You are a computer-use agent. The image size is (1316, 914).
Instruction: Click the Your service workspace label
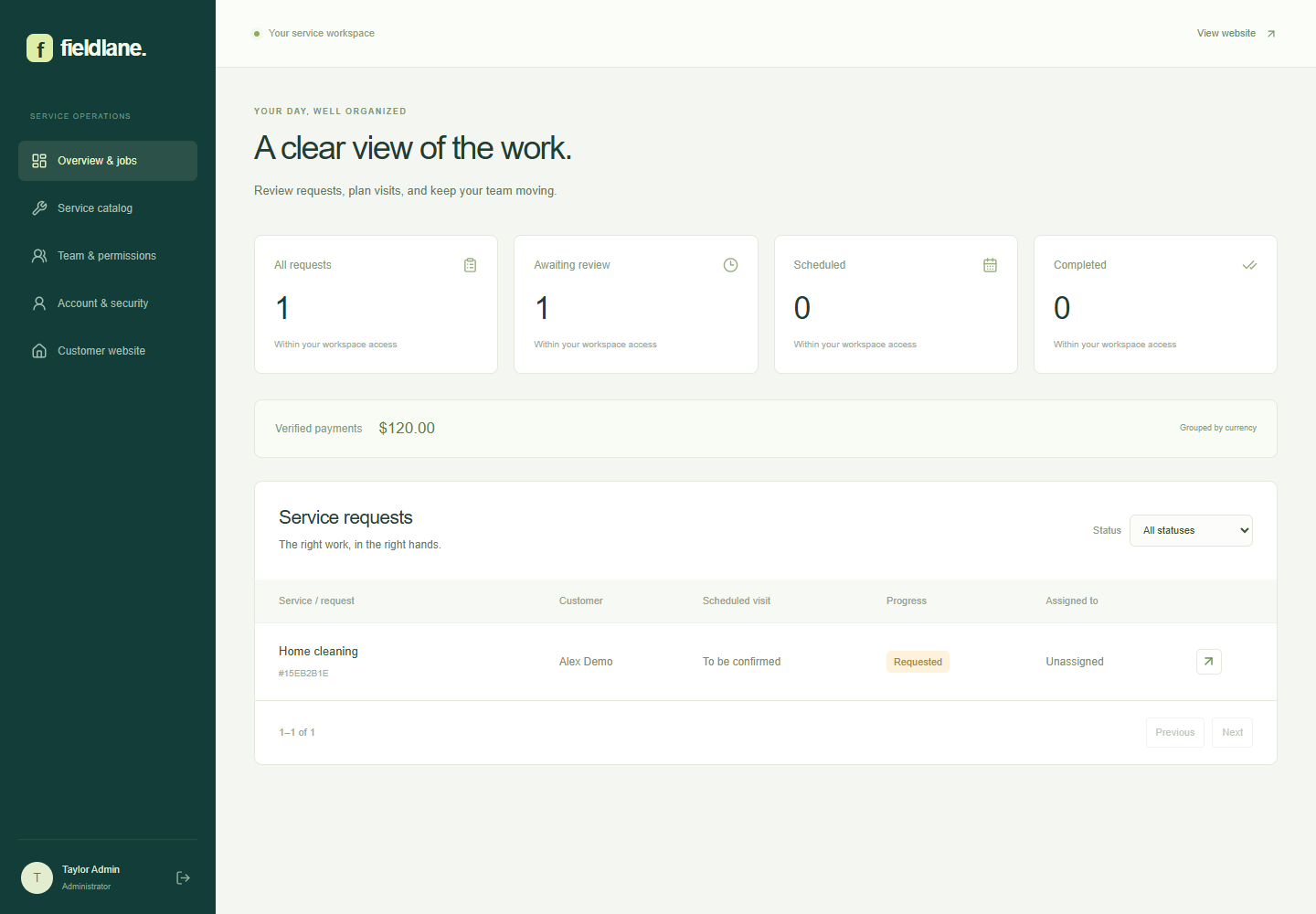click(x=322, y=33)
